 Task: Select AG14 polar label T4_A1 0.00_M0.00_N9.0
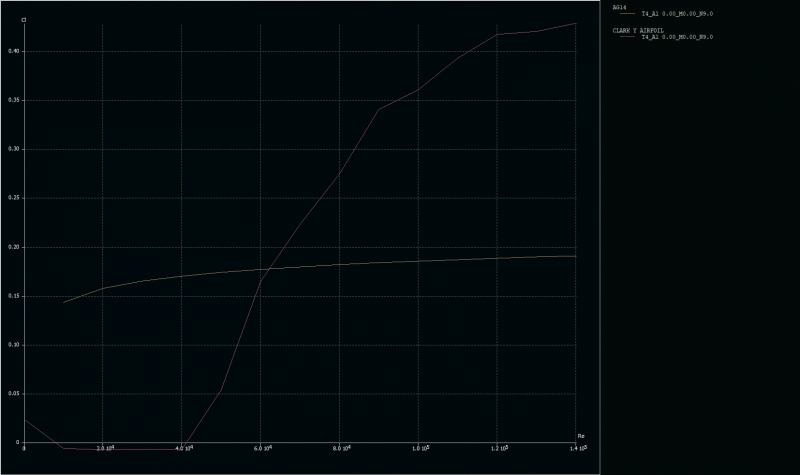[x=677, y=14]
